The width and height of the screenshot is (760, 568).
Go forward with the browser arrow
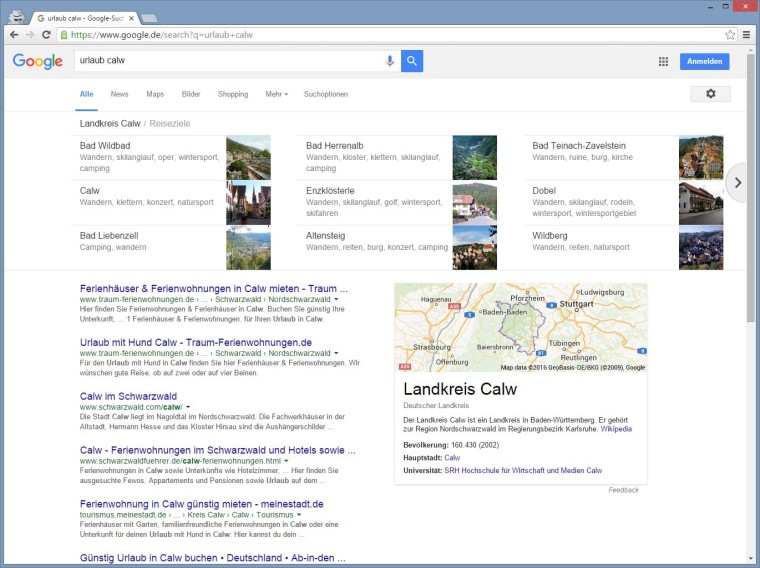click(30, 35)
